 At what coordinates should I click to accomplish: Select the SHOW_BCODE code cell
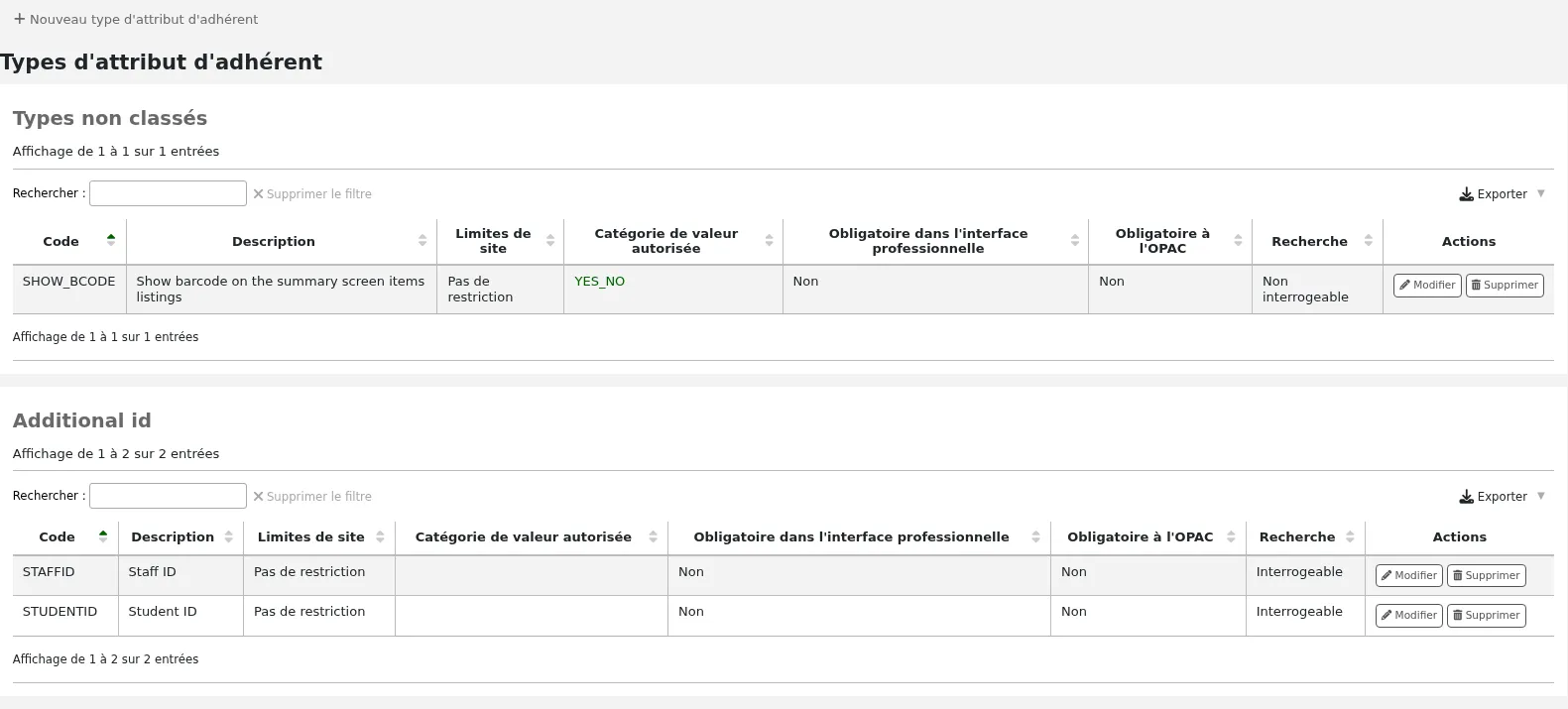tap(69, 290)
